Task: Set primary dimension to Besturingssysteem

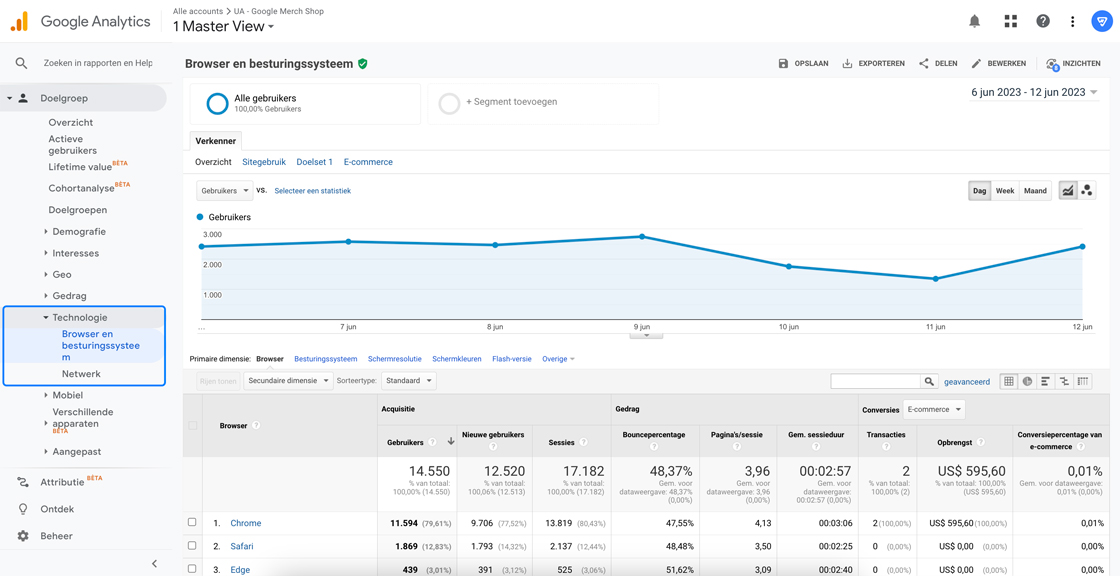Action: tap(326, 359)
